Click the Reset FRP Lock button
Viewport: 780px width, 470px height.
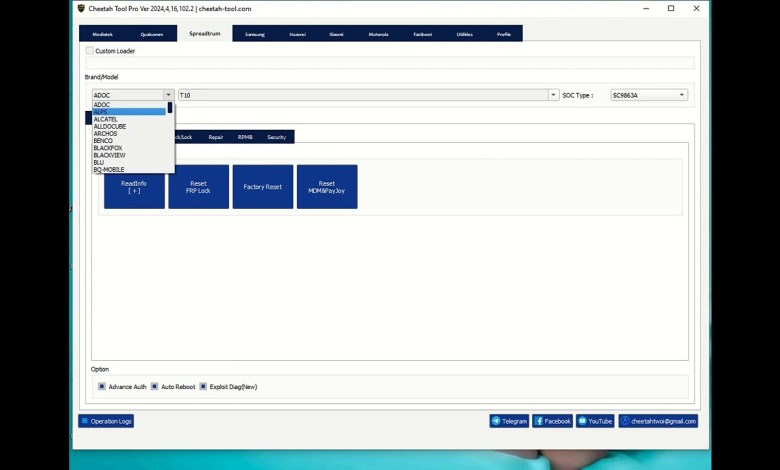pyautogui.click(x=198, y=187)
